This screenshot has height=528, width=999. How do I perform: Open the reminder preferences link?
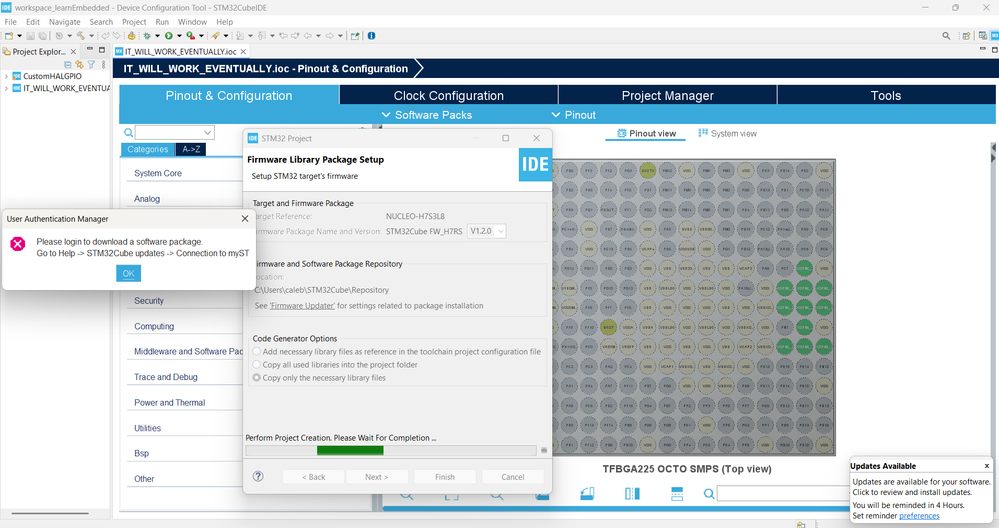919,516
